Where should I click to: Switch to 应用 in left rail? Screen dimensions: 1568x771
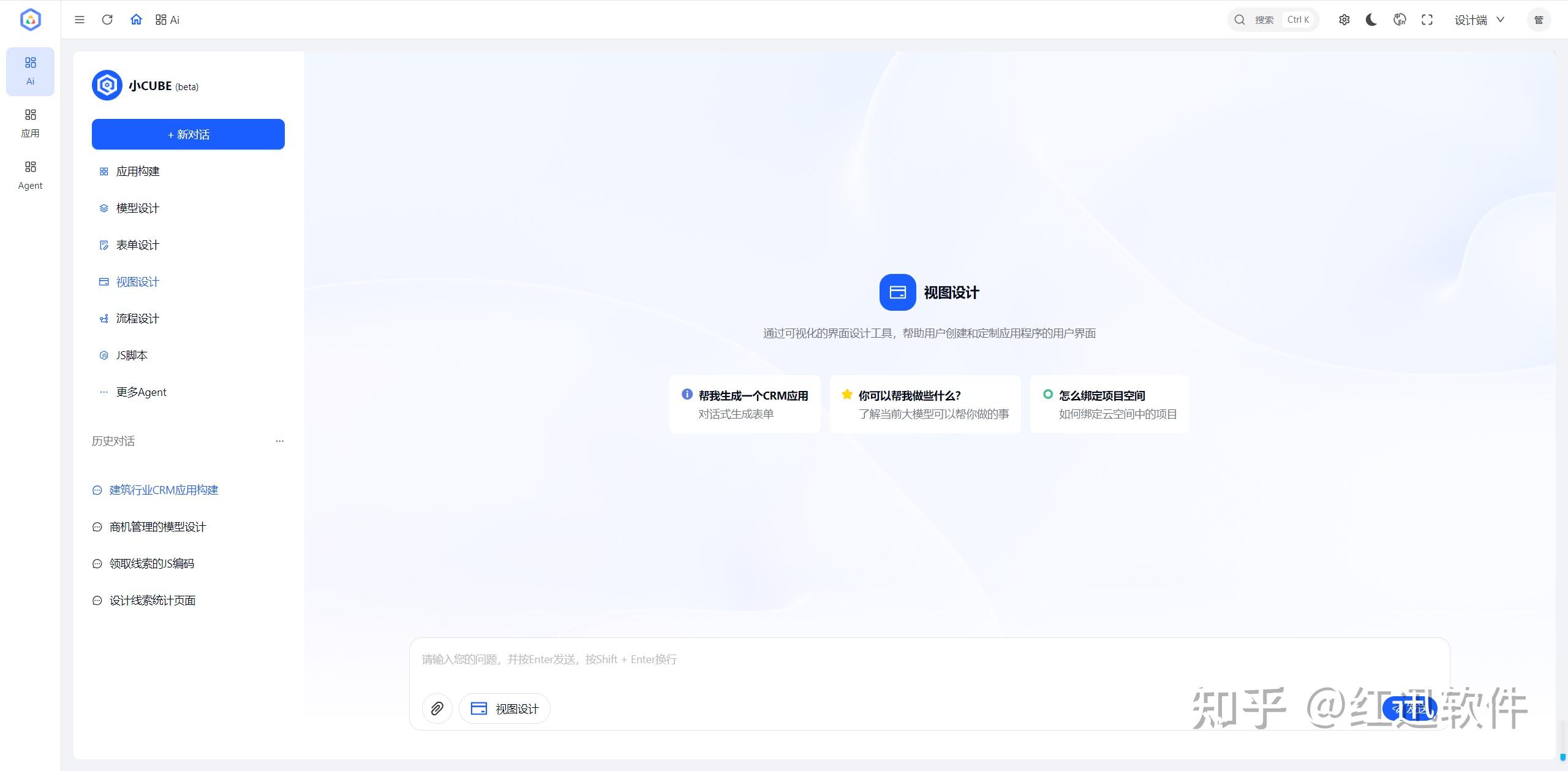(x=30, y=123)
